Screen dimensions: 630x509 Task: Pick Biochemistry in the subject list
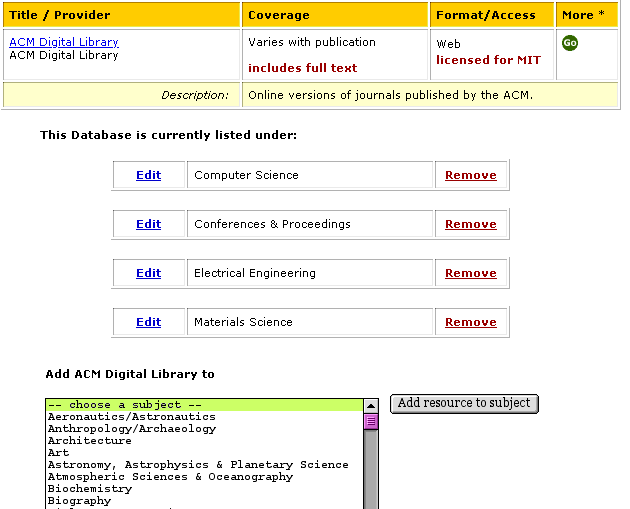pyautogui.click(x=90, y=489)
